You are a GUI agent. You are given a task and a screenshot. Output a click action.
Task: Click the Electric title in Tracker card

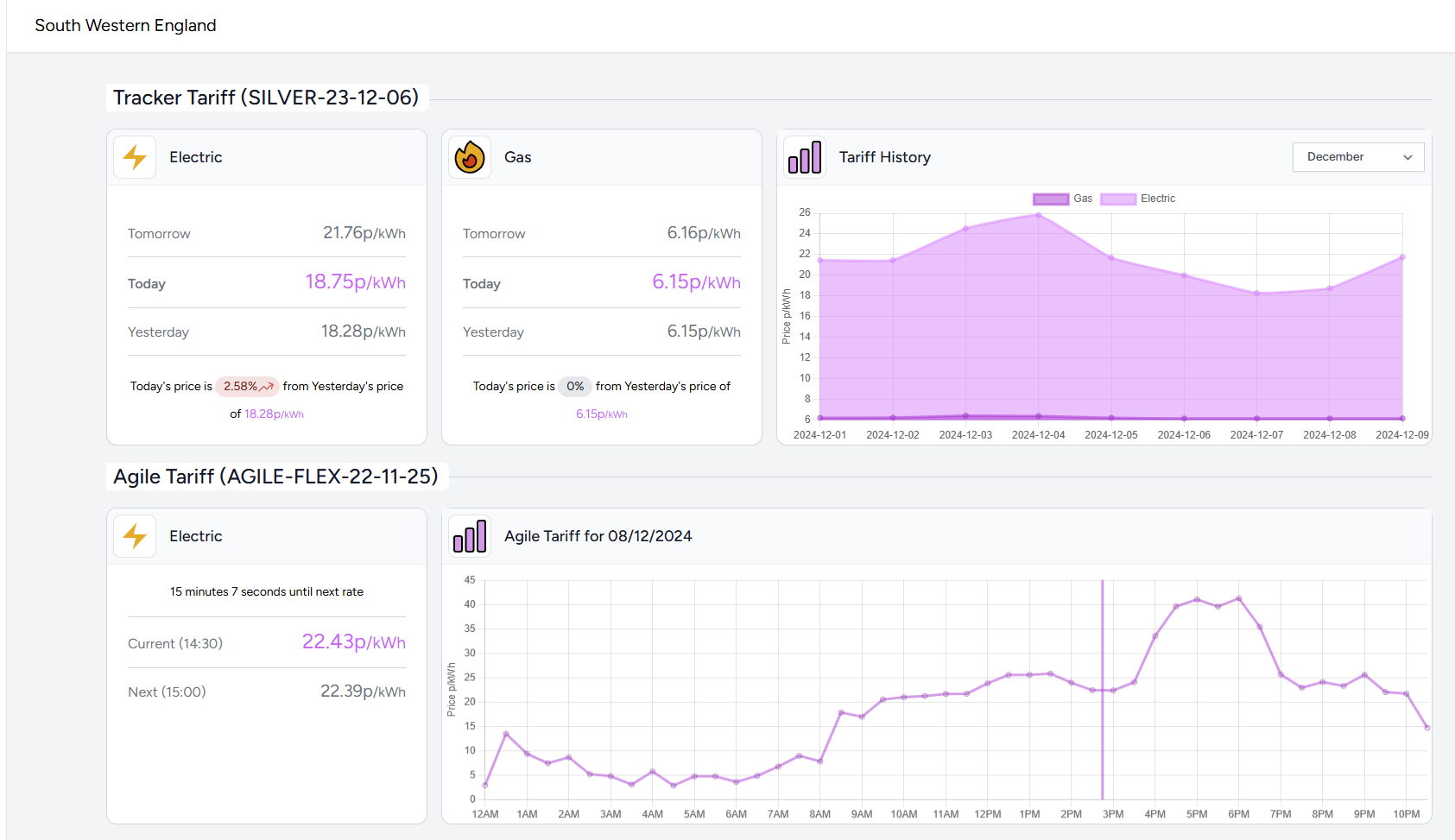196,157
